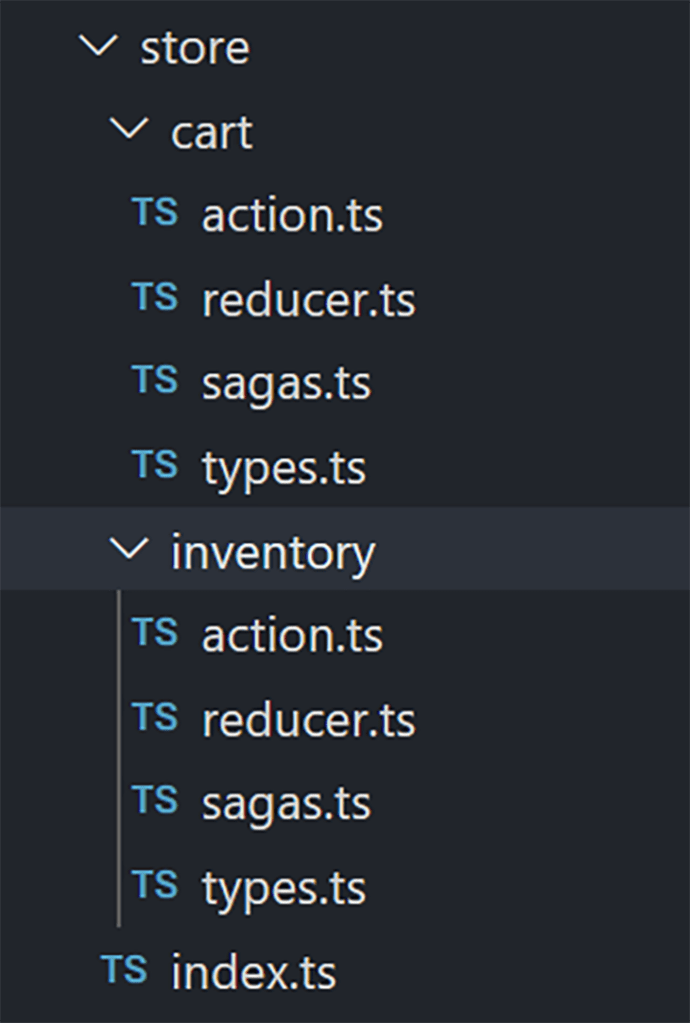Open action.ts in the cart folder
The image size is (690, 1023).
[292, 215]
